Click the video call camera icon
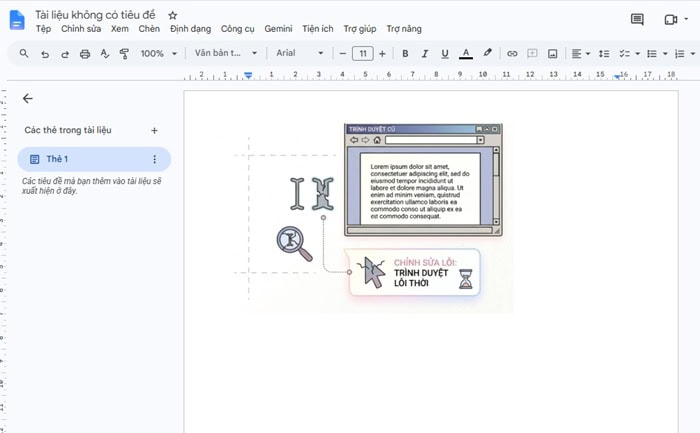The image size is (700, 433). (x=671, y=20)
